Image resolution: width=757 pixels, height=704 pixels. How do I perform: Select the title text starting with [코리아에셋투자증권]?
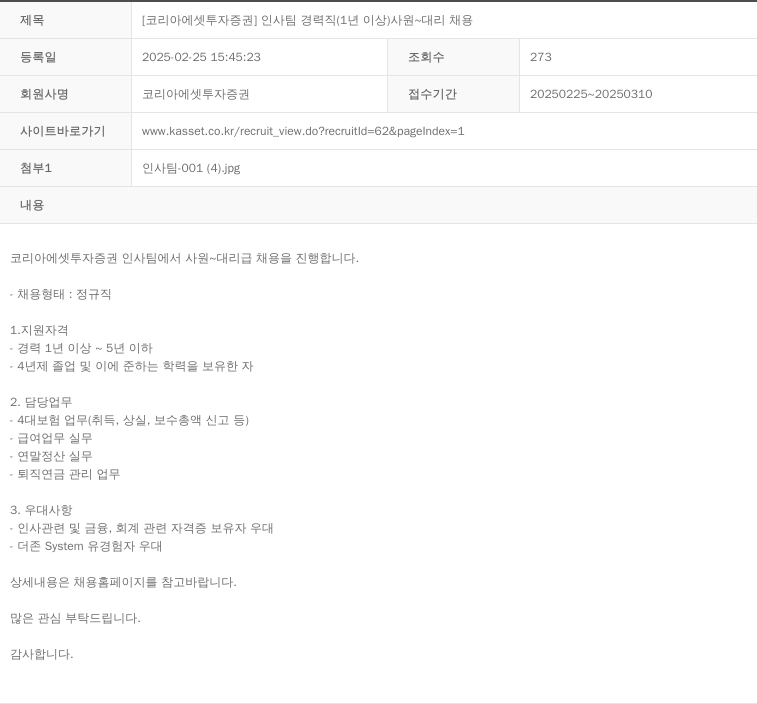tap(307, 20)
